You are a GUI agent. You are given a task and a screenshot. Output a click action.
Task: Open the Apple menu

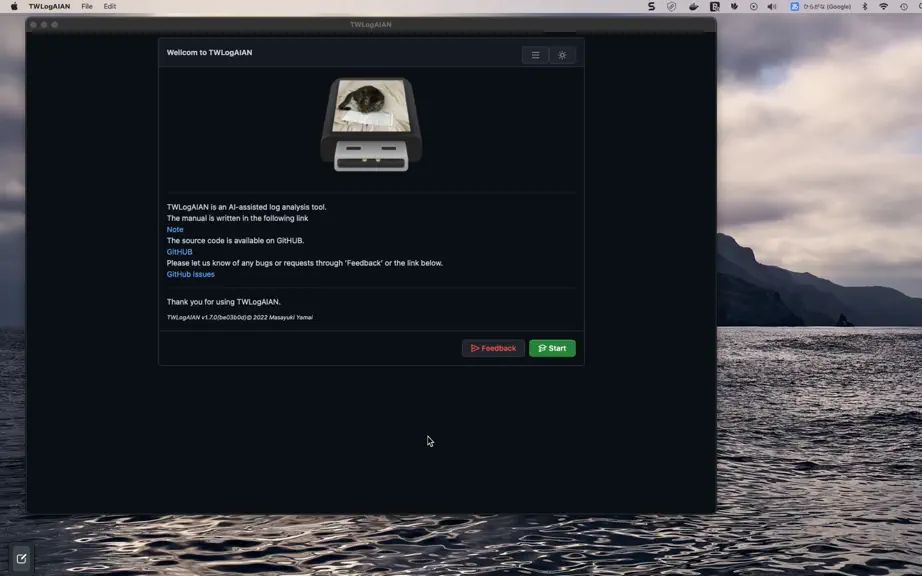point(14,6)
